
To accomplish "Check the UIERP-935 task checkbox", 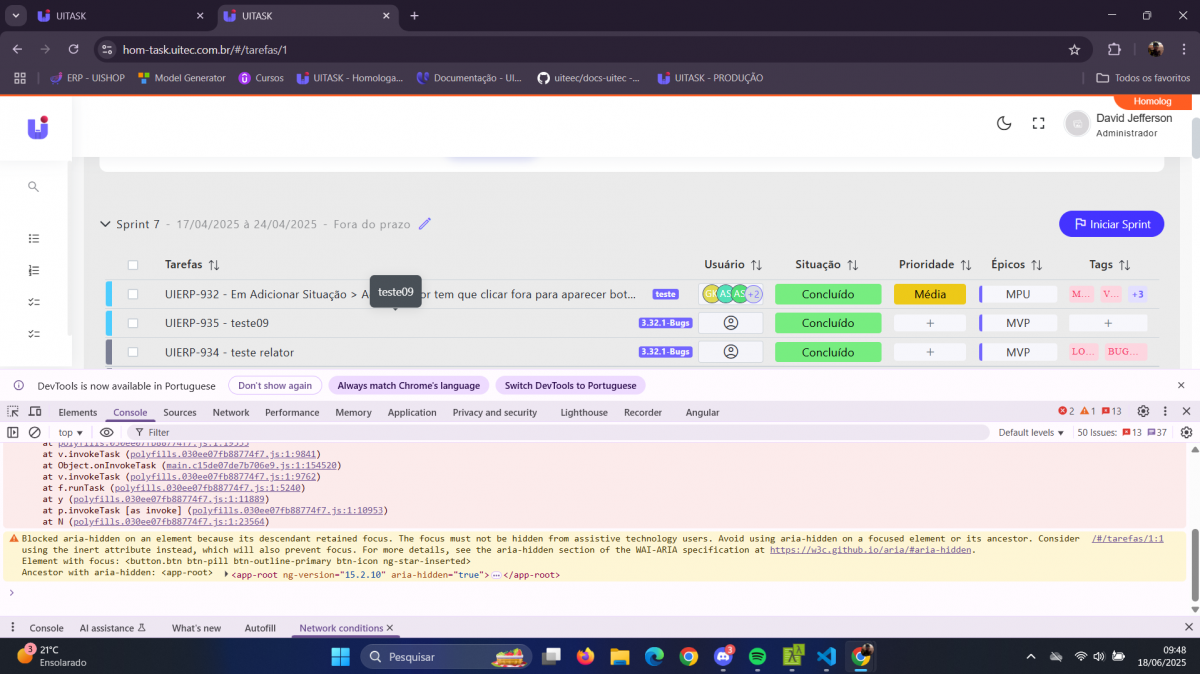I will (133, 323).
